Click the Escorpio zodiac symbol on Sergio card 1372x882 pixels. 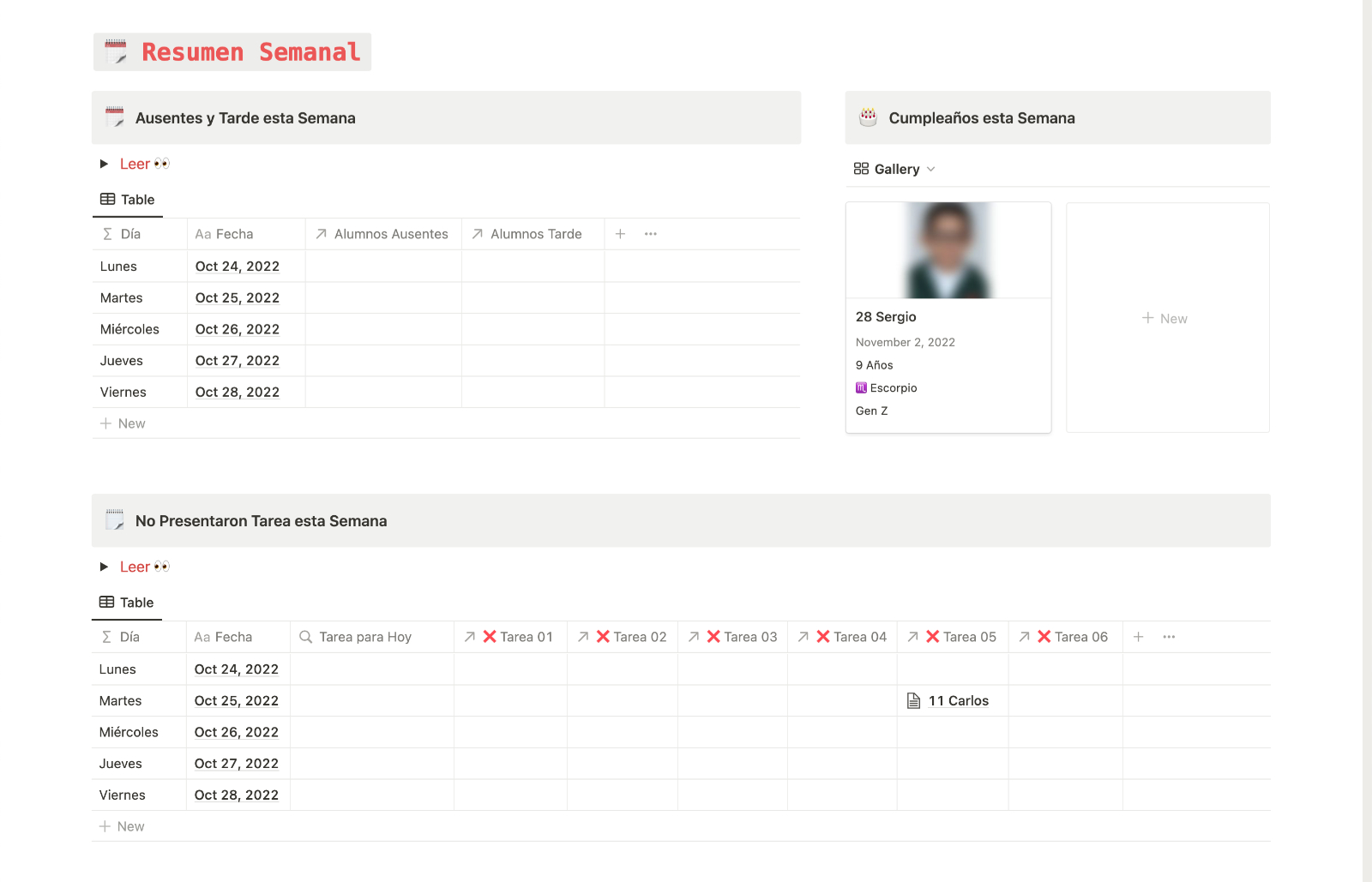click(x=861, y=388)
